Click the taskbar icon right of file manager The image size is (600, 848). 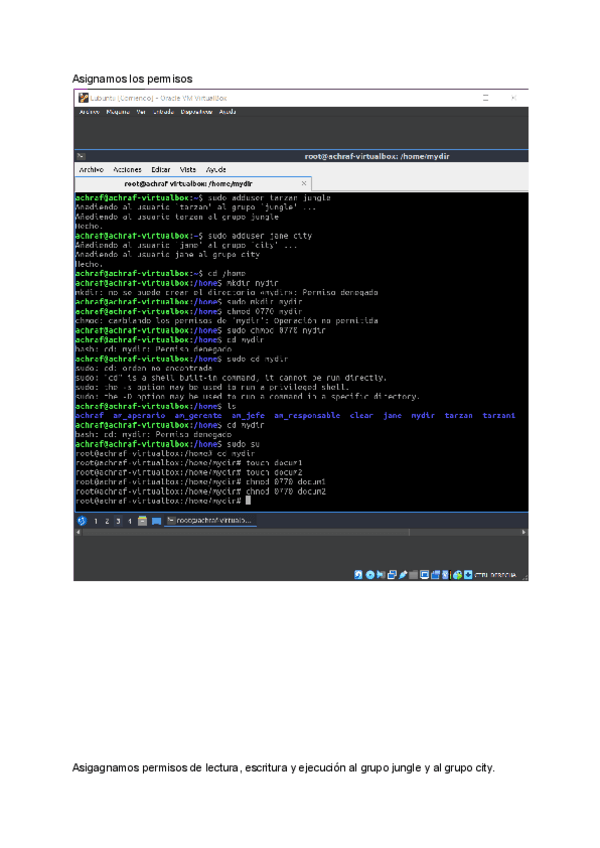pyautogui.click(x=156, y=521)
